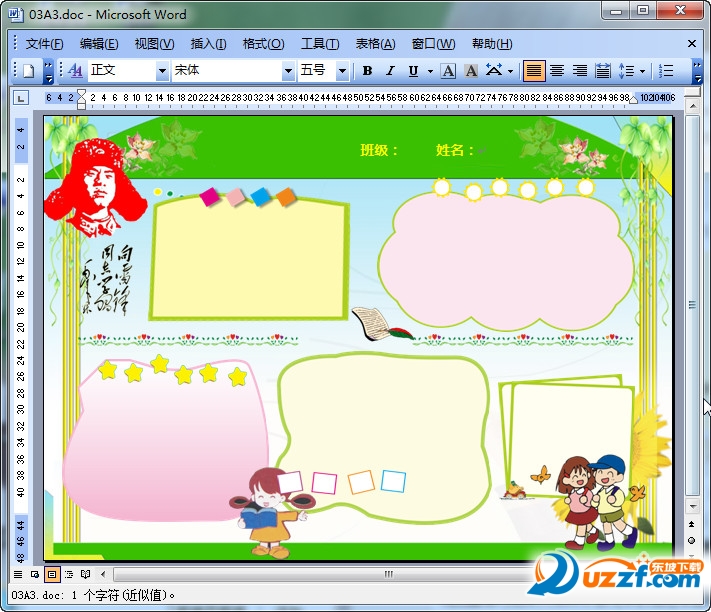Image resolution: width=711 pixels, height=612 pixels.
Task: Open the 编辑(E) menu
Action: click(99, 44)
